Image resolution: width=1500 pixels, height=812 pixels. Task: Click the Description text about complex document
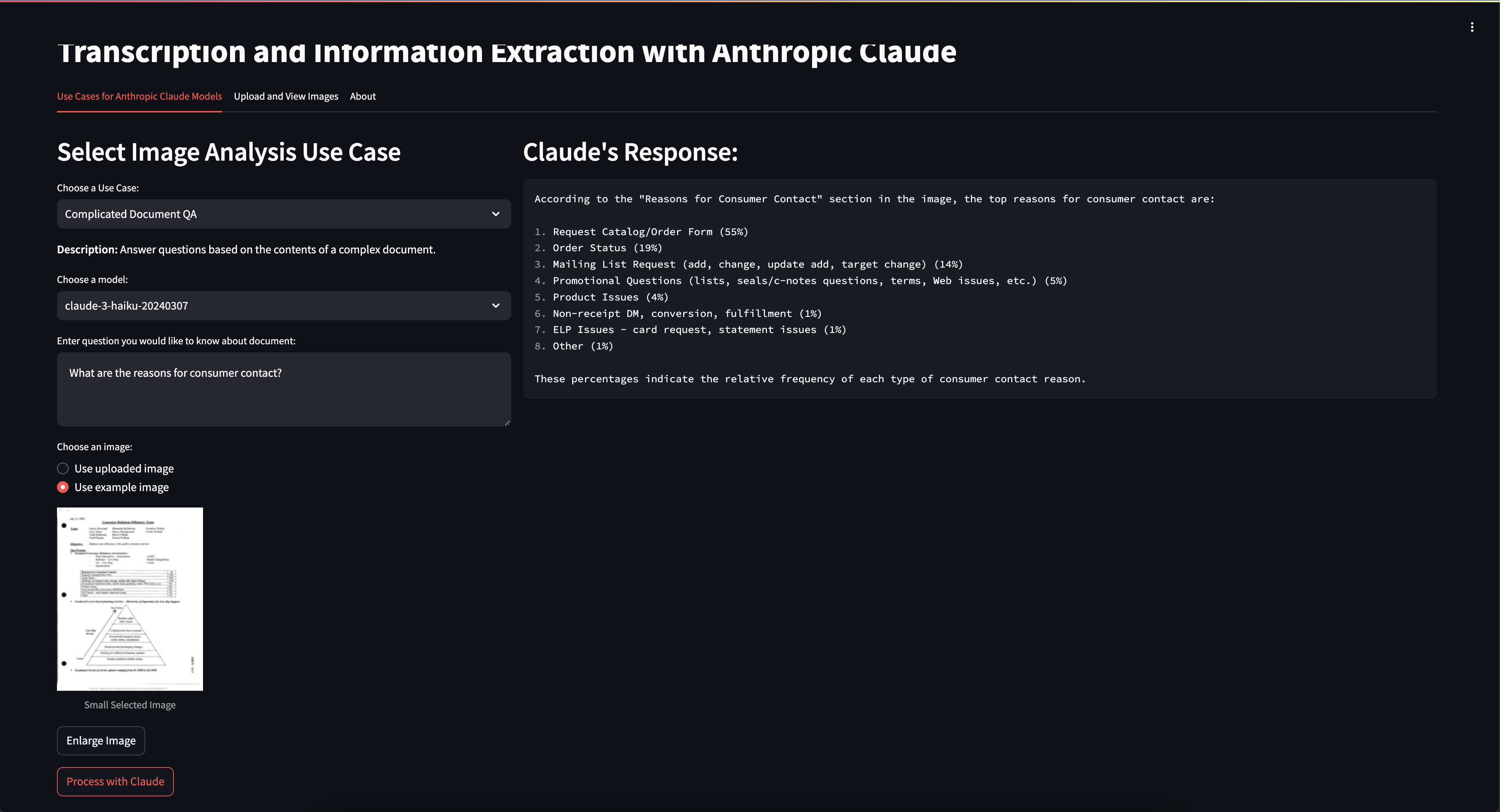coord(246,249)
